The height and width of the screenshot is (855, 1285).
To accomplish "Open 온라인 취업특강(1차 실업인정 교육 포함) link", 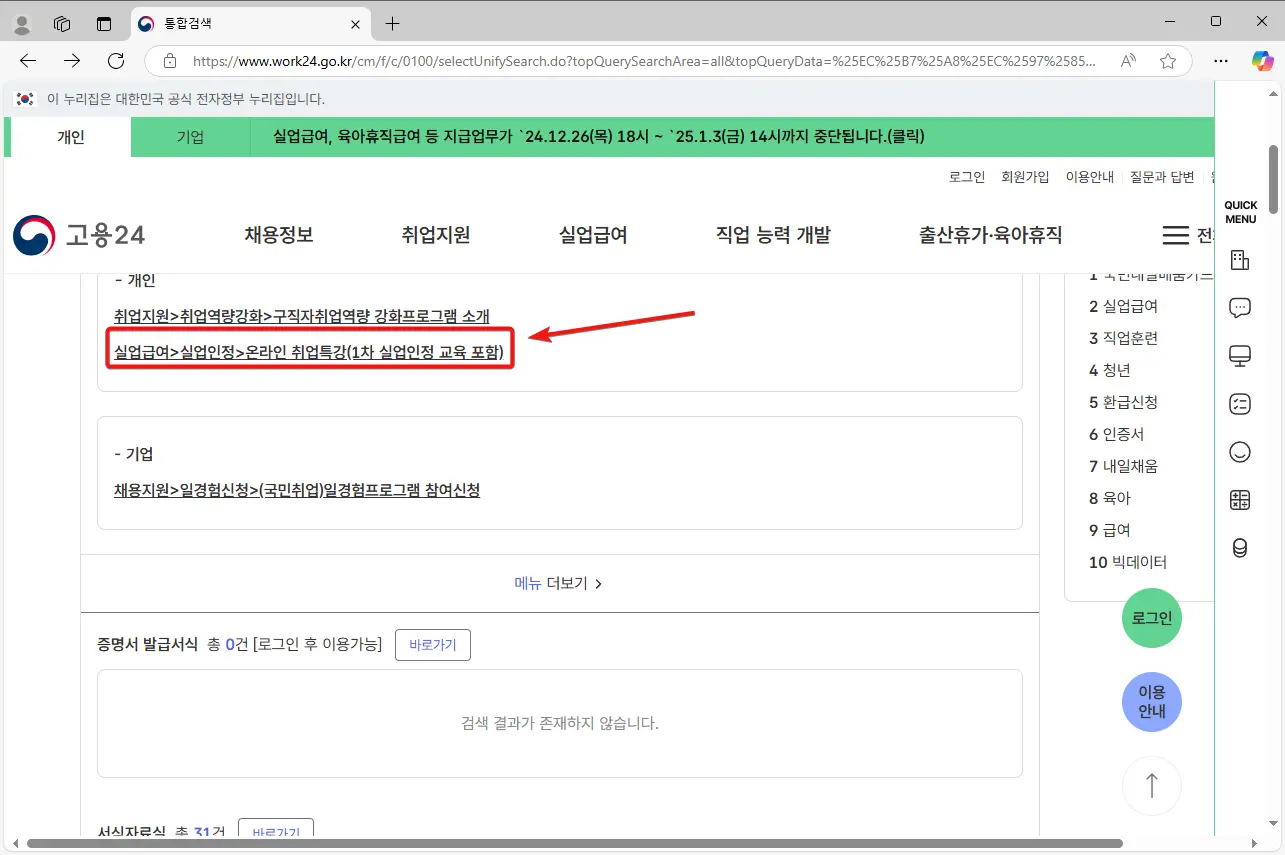I will (309, 352).
